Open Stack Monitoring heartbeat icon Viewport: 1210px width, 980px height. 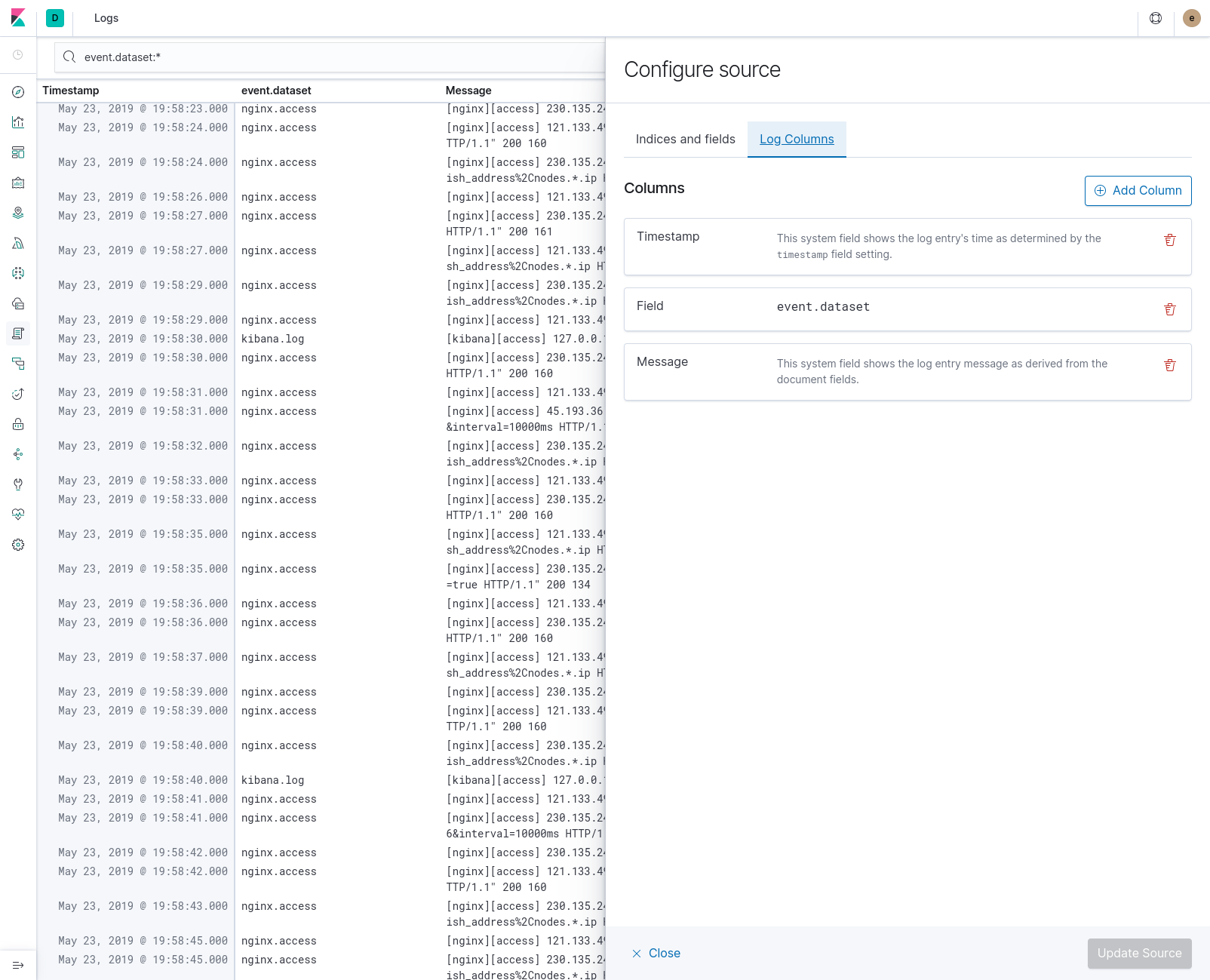click(18, 515)
